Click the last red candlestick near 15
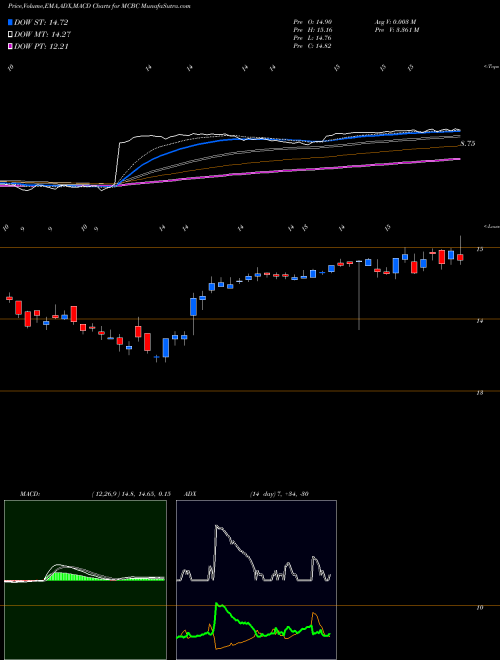The width and height of the screenshot is (500, 660). pos(460,257)
